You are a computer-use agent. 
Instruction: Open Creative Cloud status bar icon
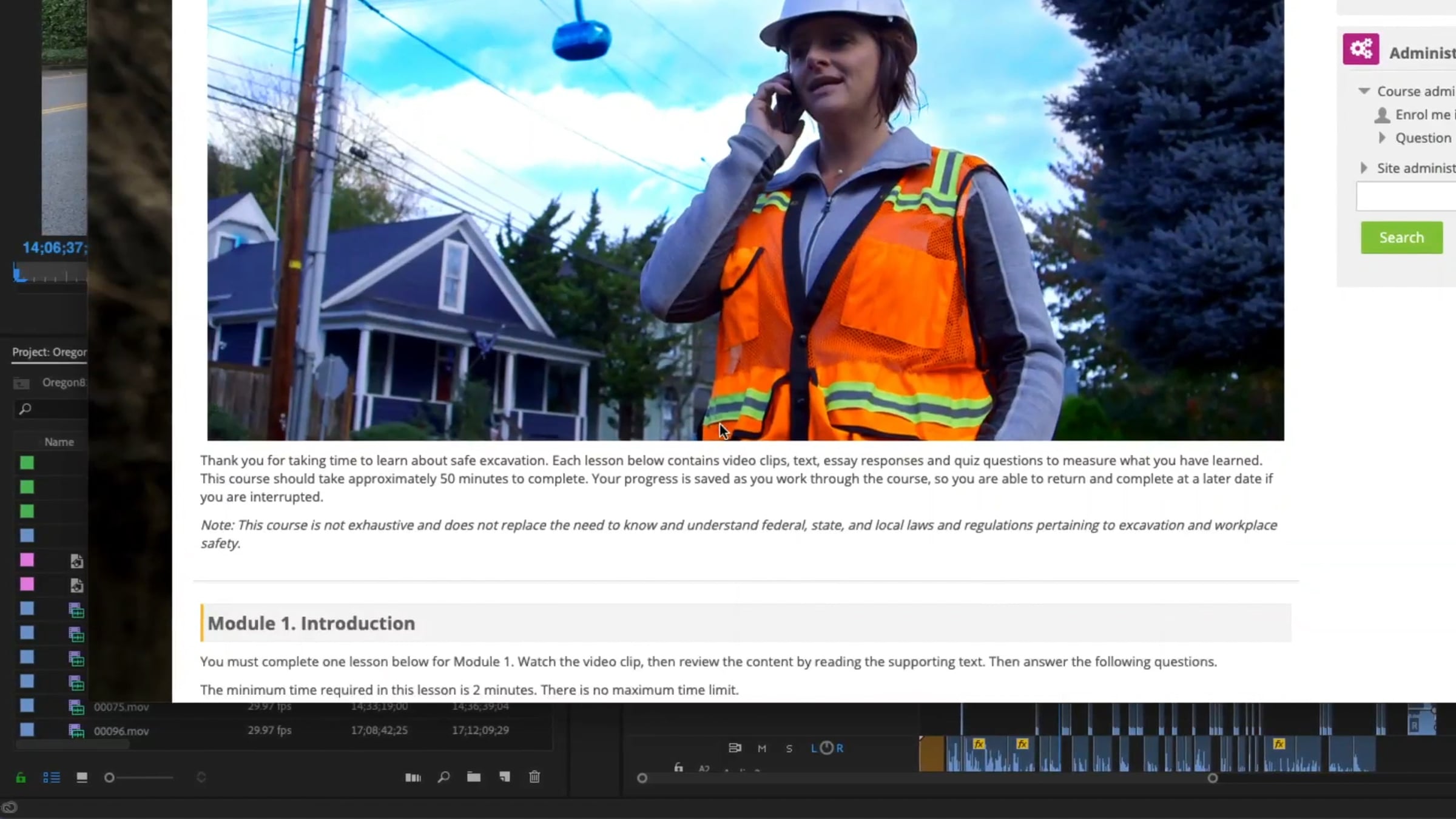click(x=10, y=807)
